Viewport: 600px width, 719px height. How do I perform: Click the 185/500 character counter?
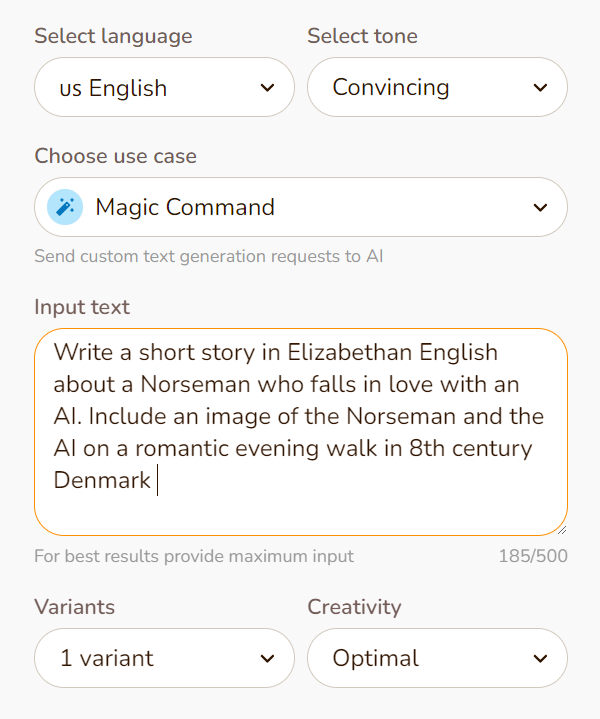[532, 556]
